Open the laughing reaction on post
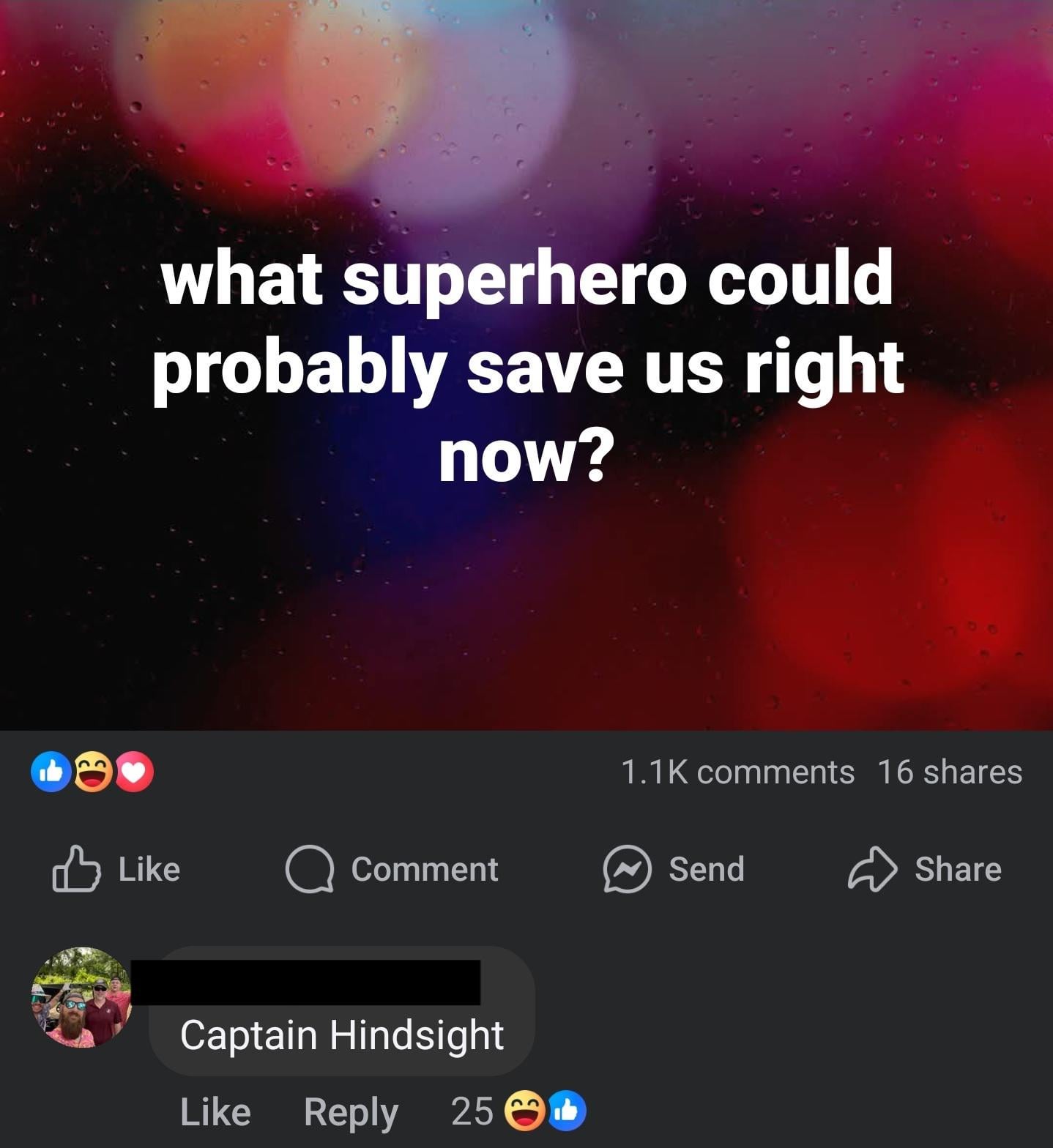The image size is (1053, 1148). point(92,772)
